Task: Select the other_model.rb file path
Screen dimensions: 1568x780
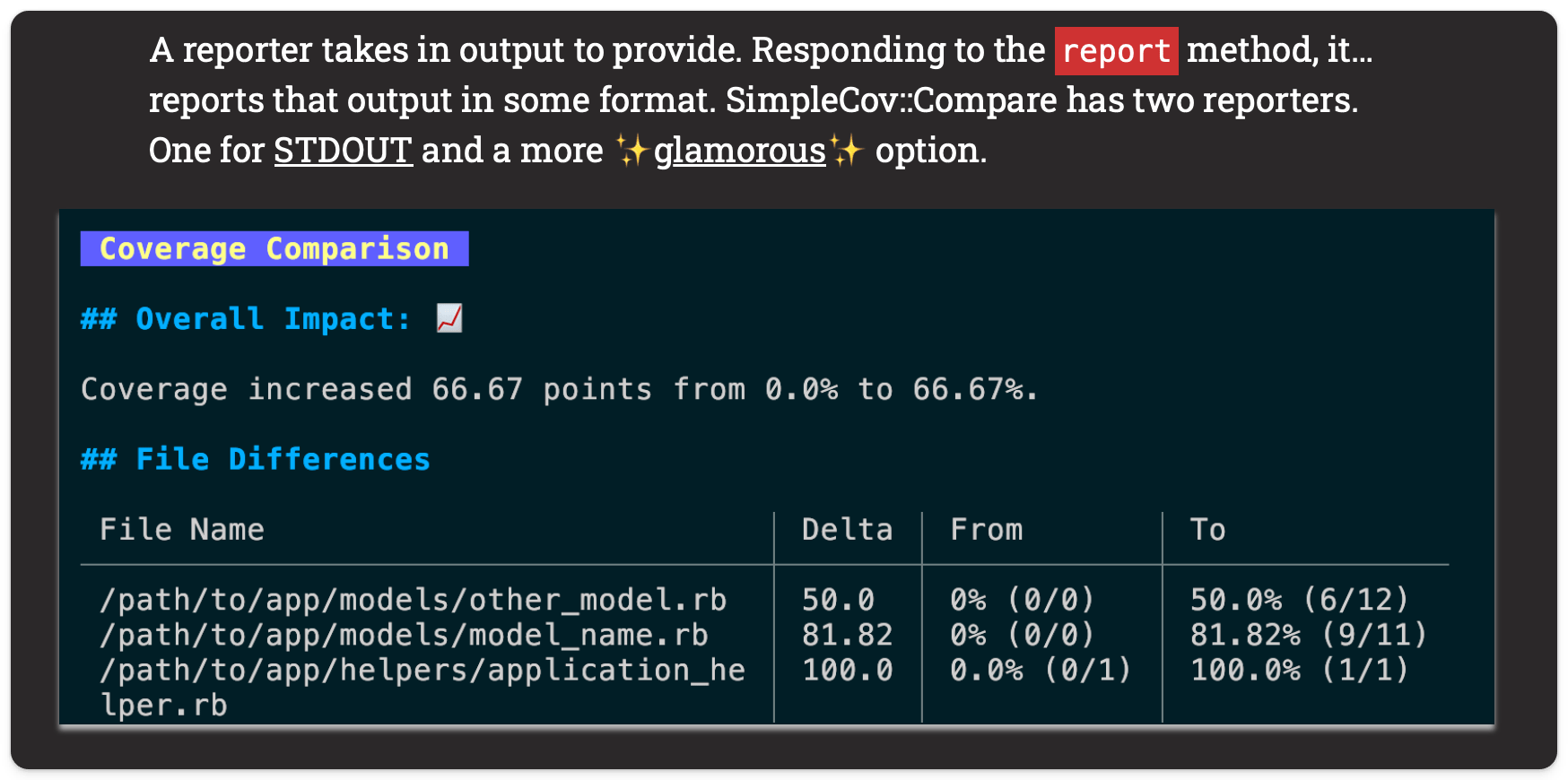Action: tap(413, 600)
